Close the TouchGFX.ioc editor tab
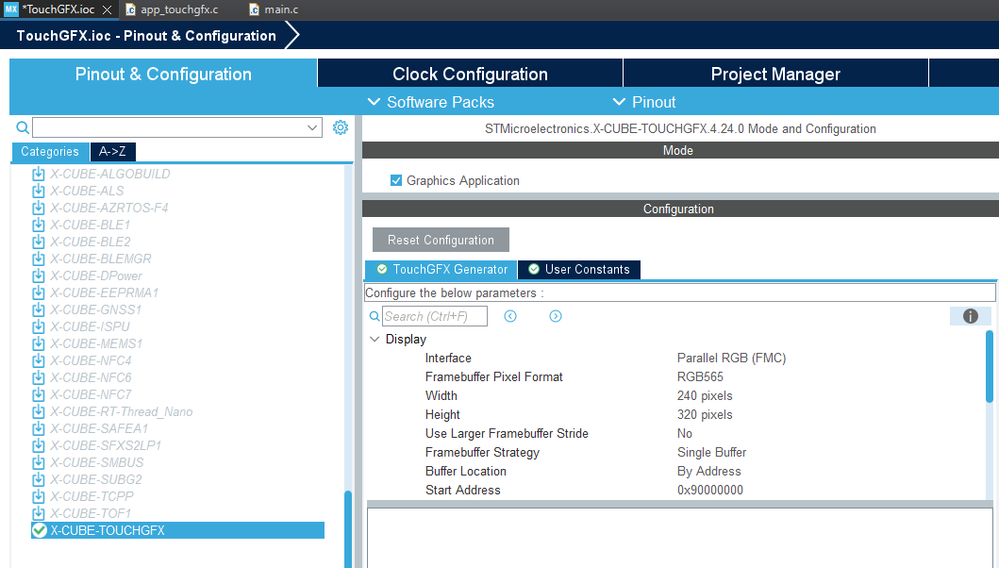The image size is (999, 568). (x=107, y=10)
